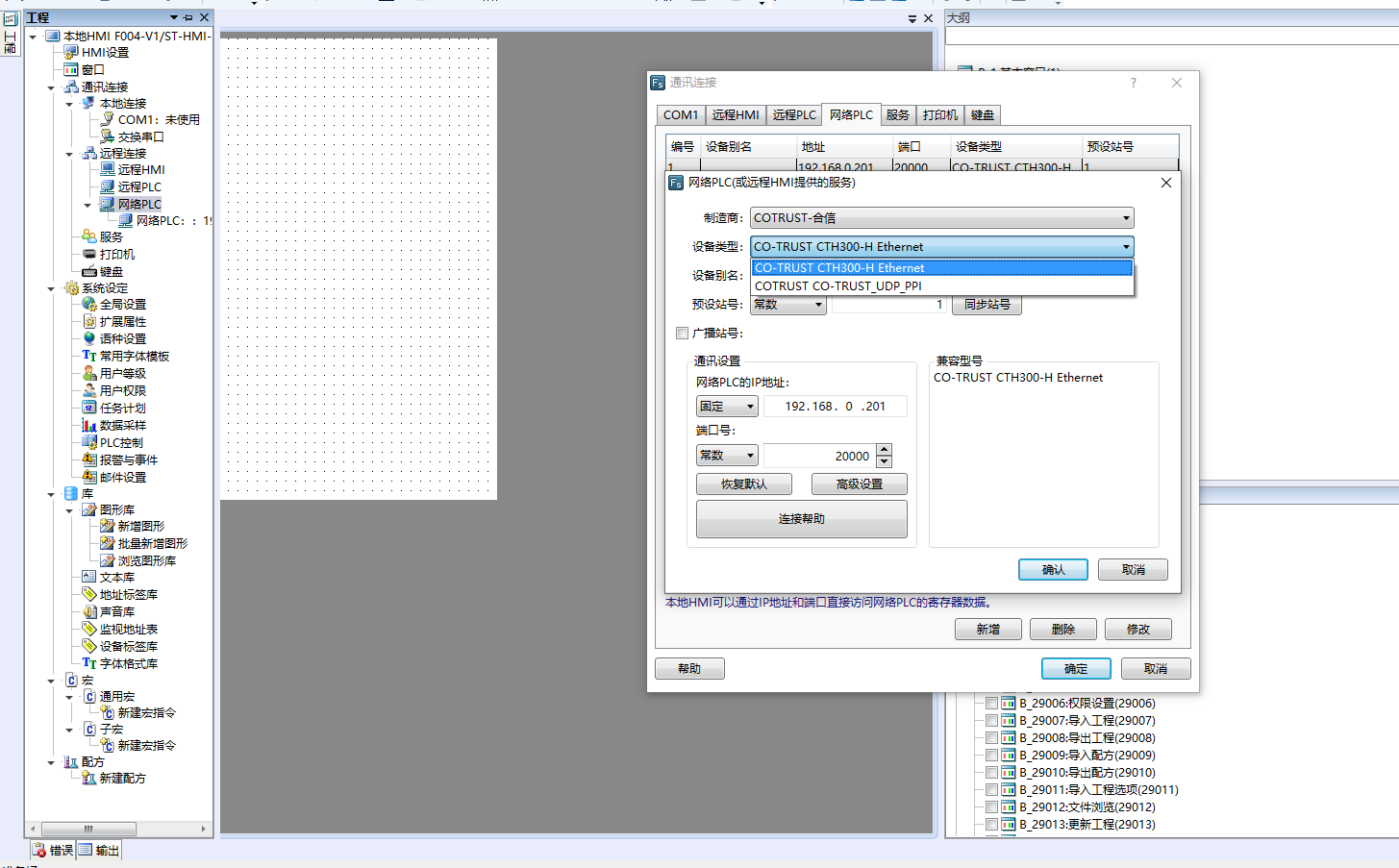Click the 窗口 tree node icon
The width and height of the screenshot is (1399, 868).
71,69
